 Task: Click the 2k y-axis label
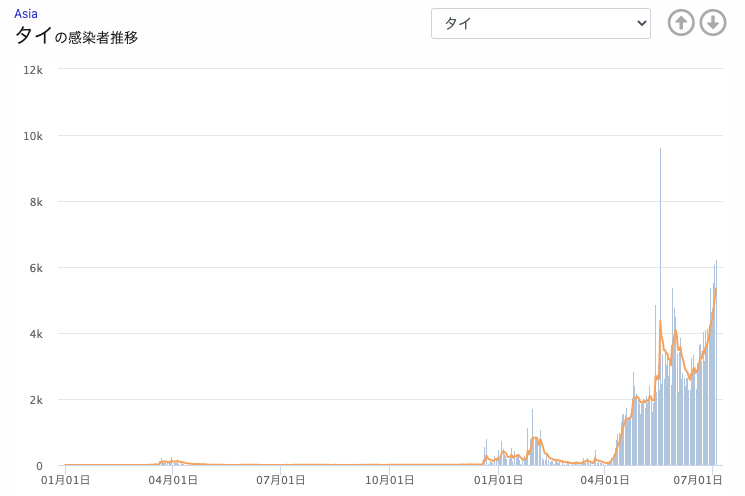[x=36, y=401]
